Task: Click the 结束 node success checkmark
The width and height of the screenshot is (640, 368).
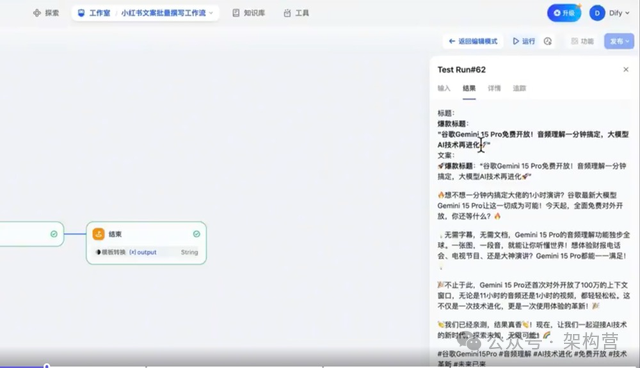Action: (196, 234)
